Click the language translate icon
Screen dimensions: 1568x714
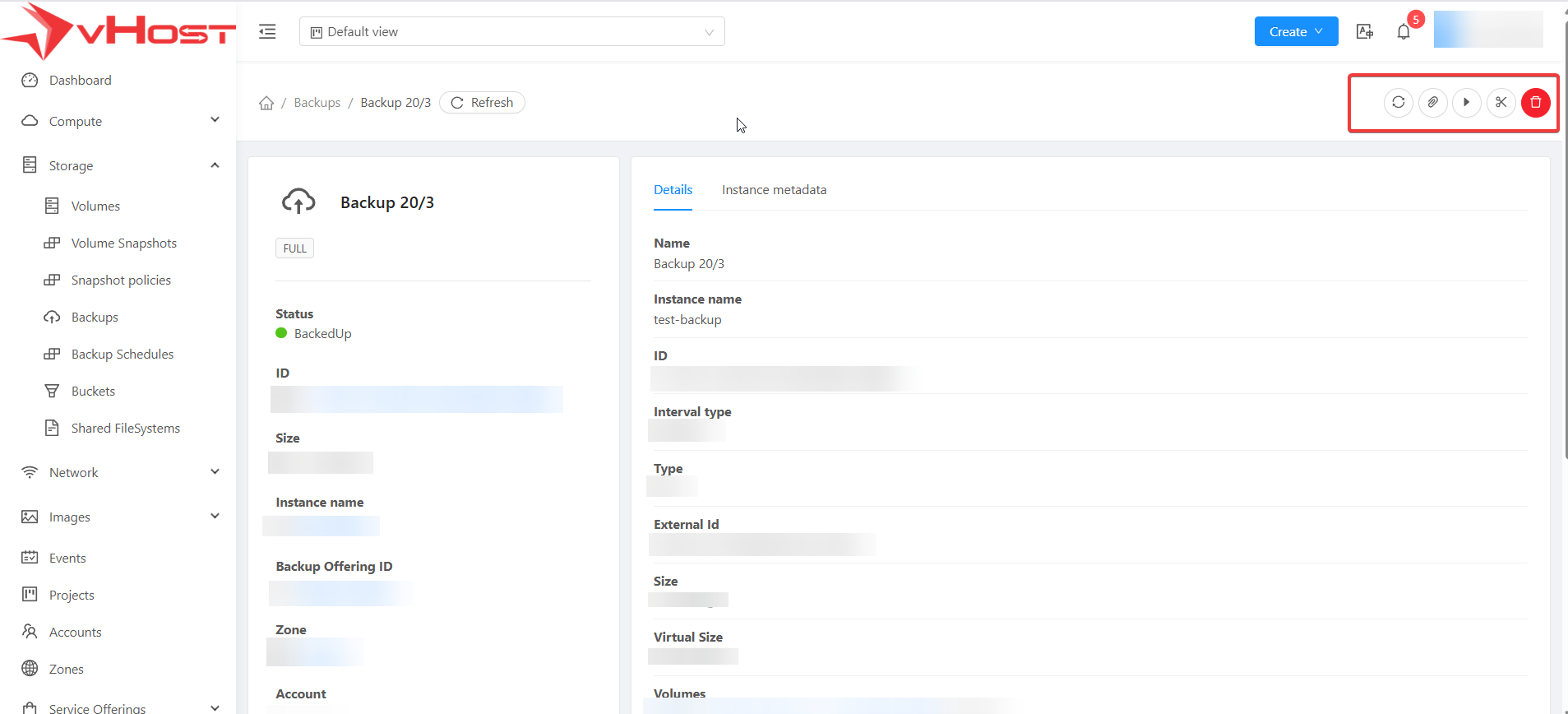(x=1364, y=32)
